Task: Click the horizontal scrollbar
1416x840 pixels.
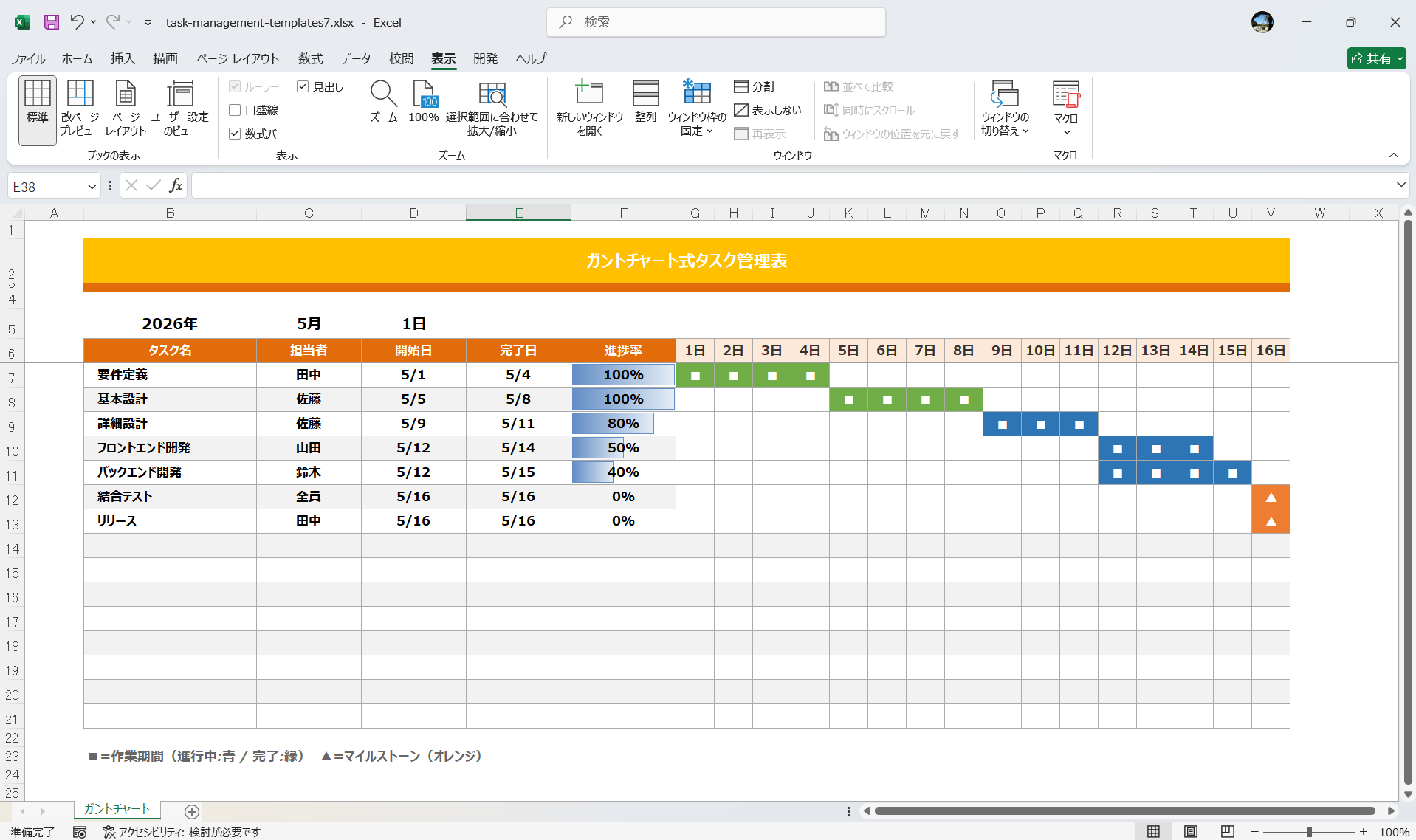Action: [1124, 811]
